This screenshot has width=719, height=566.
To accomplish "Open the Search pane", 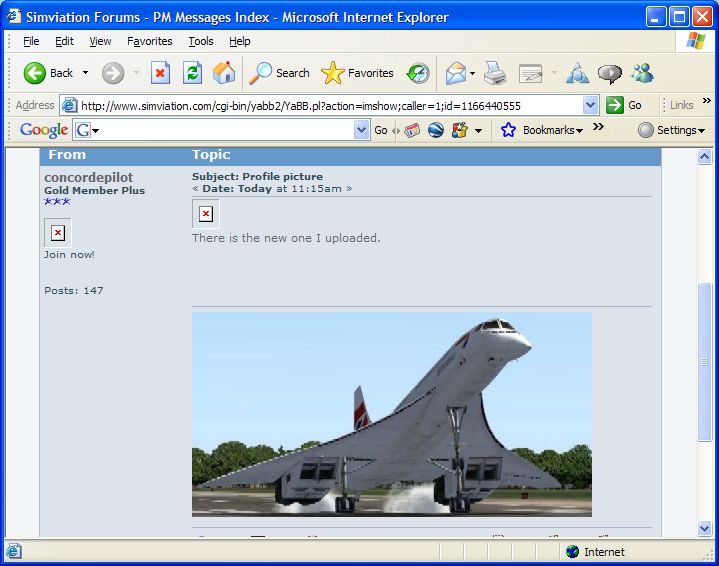I will [280, 73].
